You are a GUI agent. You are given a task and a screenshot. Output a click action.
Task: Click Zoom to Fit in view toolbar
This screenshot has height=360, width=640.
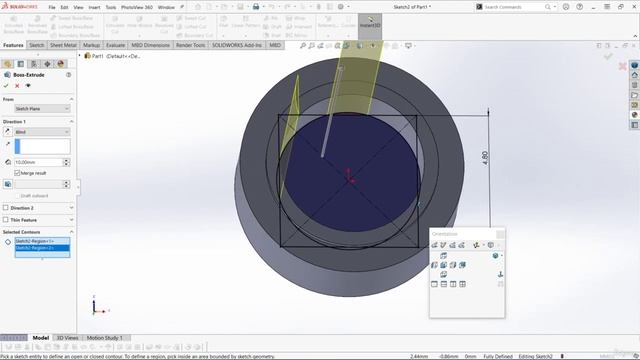pyautogui.click(x=303, y=46)
